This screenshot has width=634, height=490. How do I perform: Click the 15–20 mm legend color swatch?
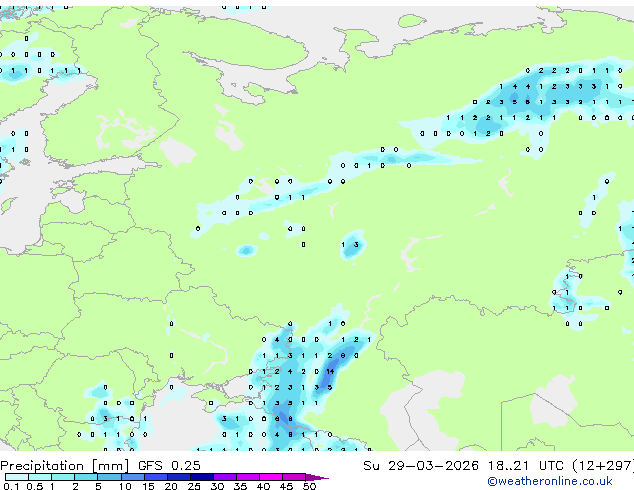[156, 477]
